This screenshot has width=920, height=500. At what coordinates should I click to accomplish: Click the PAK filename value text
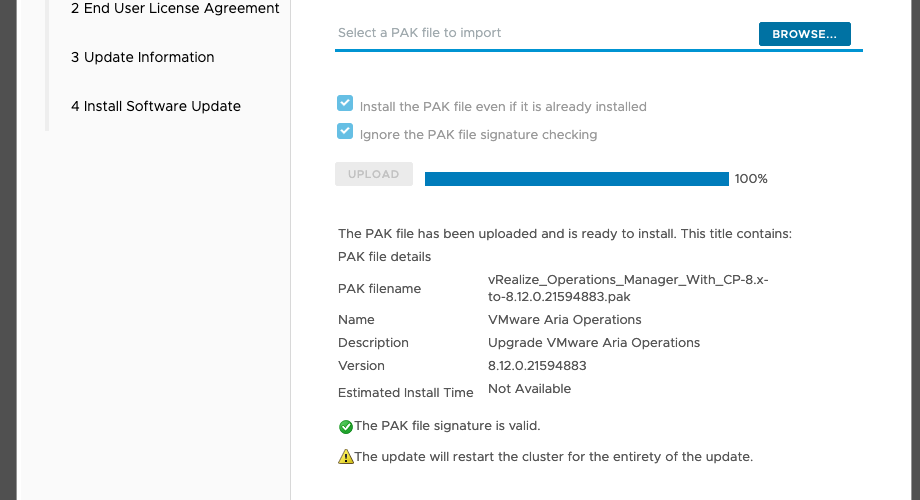(628, 288)
